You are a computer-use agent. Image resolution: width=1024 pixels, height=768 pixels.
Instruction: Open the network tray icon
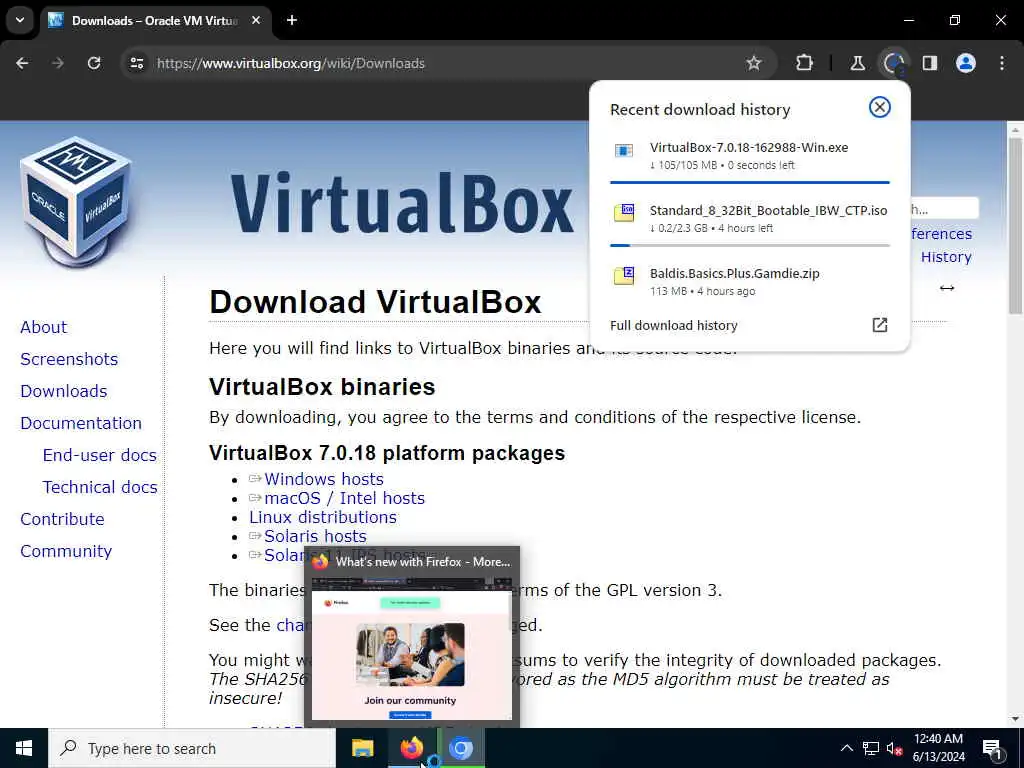coord(871,748)
